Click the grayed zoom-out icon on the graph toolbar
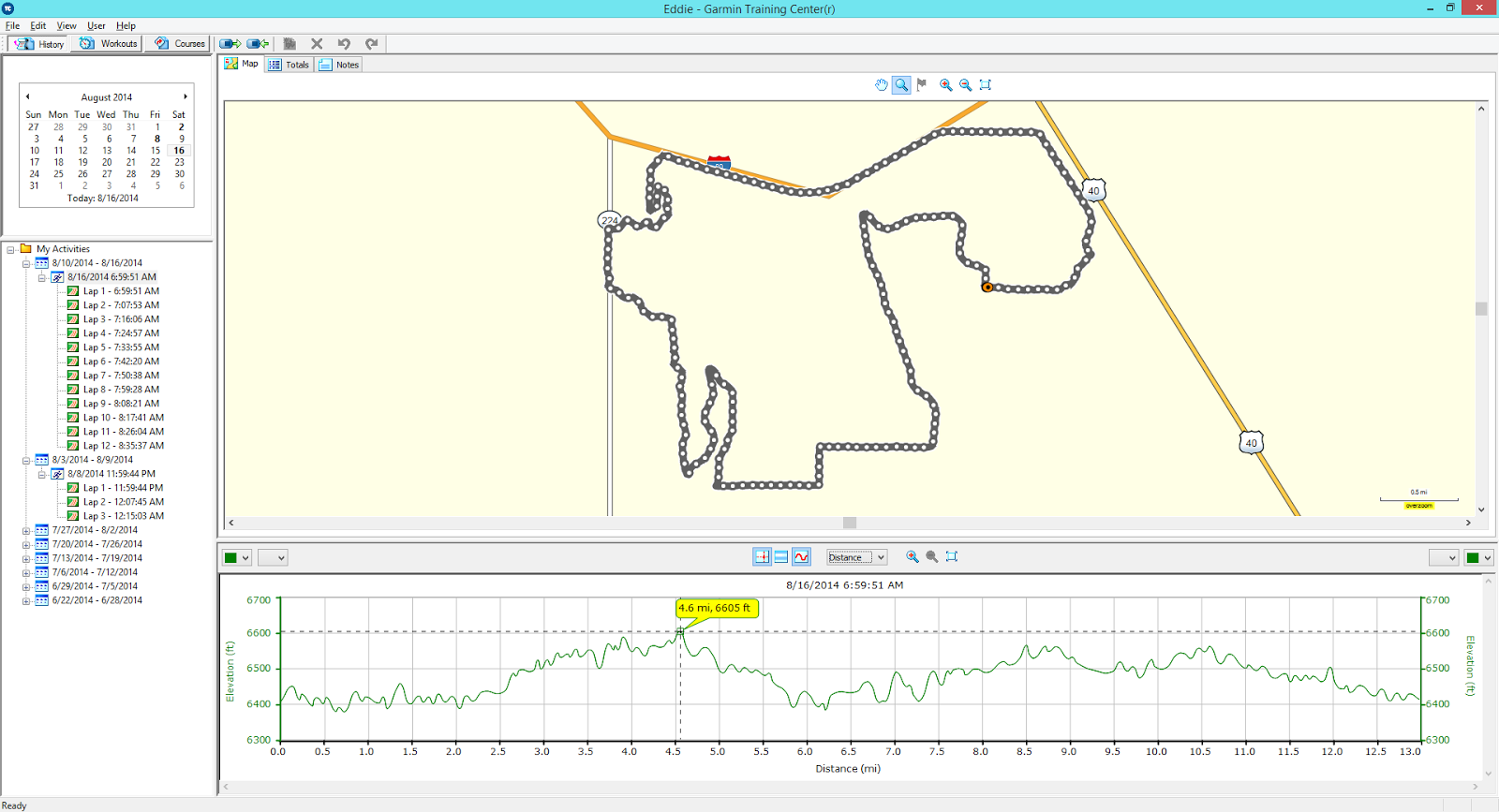The width and height of the screenshot is (1499, 812). click(932, 556)
